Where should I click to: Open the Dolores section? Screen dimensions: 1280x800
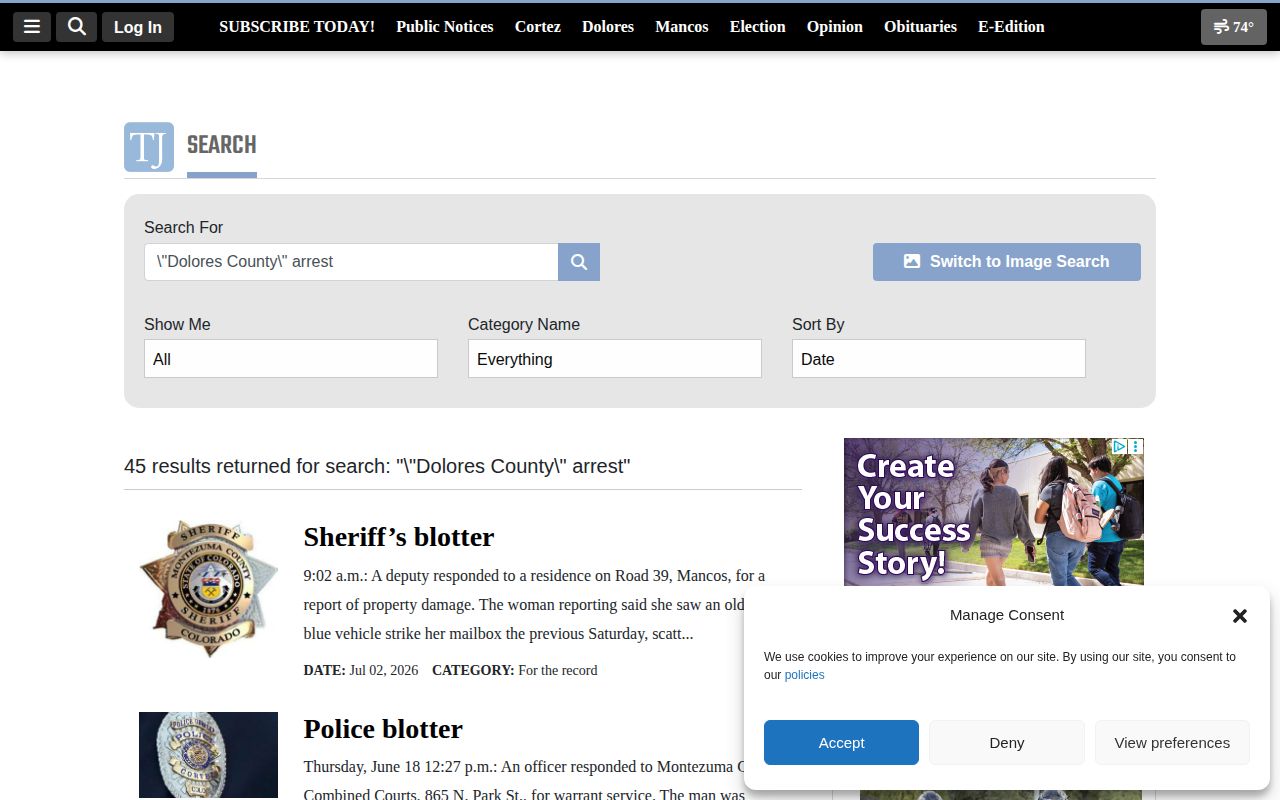point(608,27)
